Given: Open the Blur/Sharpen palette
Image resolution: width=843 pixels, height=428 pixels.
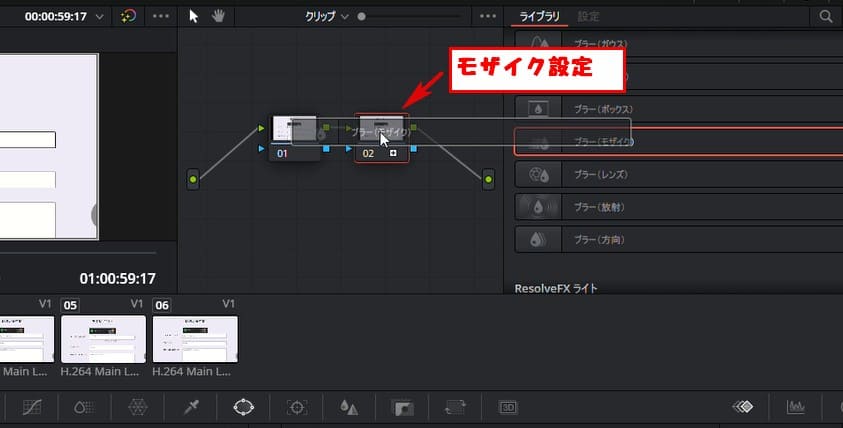Looking at the screenshot, I should pos(349,407).
